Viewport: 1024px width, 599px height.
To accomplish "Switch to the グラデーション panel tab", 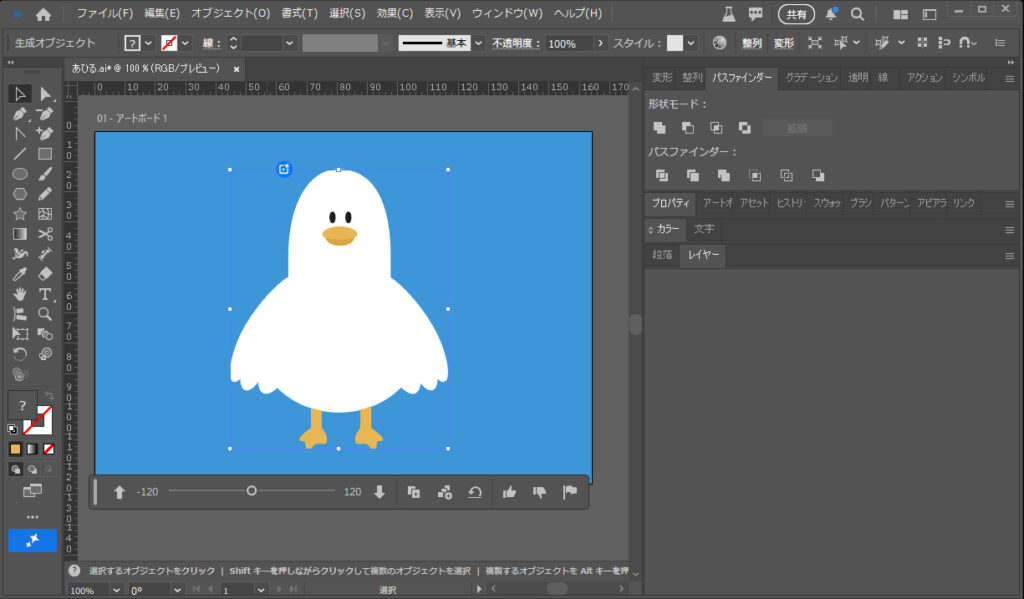I will 811,78.
